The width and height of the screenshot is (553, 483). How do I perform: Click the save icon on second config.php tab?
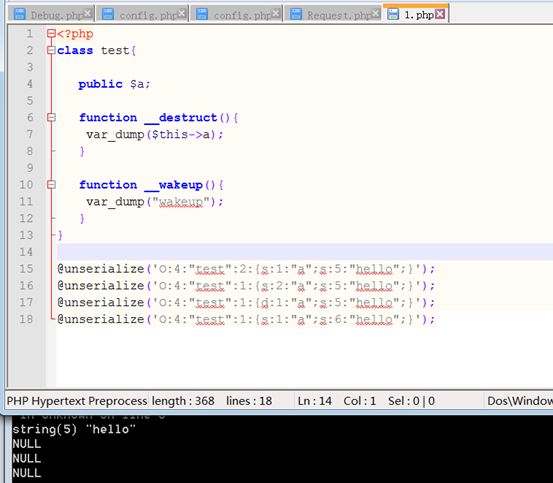click(202, 14)
